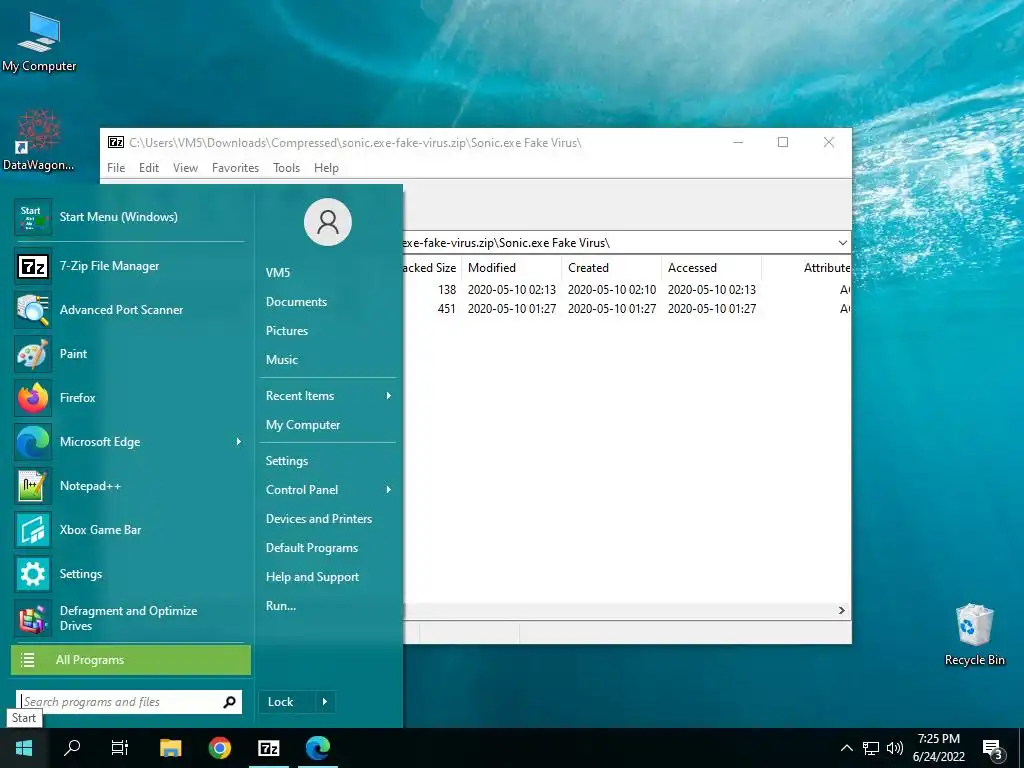Open the Paint app icon

click(33, 354)
